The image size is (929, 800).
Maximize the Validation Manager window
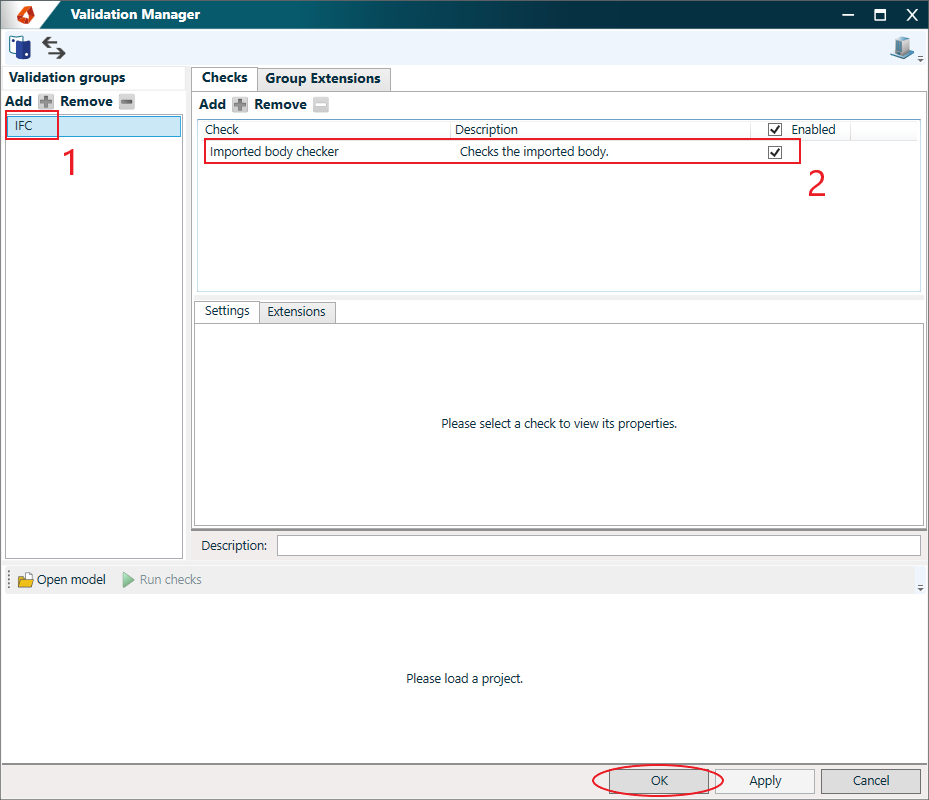880,15
